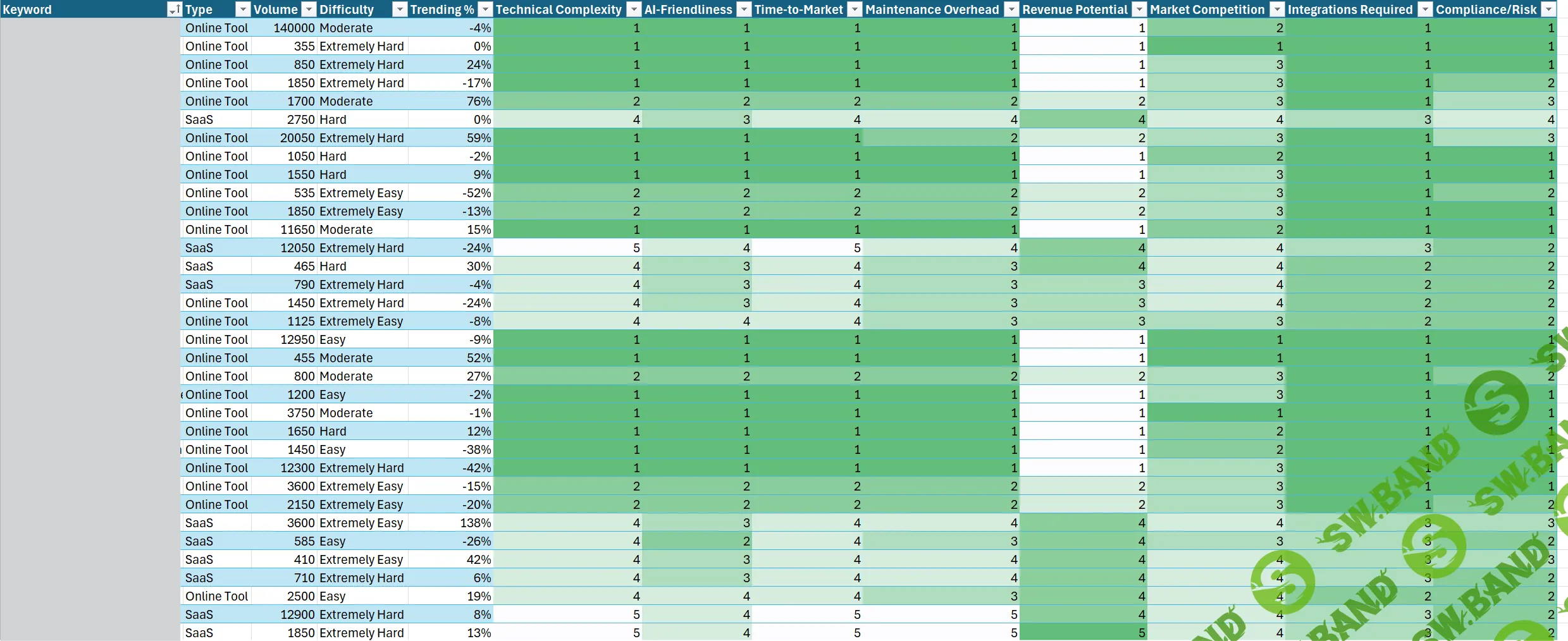Click the 138% trending cell
This screenshot has width=1568, height=641.
[x=451, y=523]
